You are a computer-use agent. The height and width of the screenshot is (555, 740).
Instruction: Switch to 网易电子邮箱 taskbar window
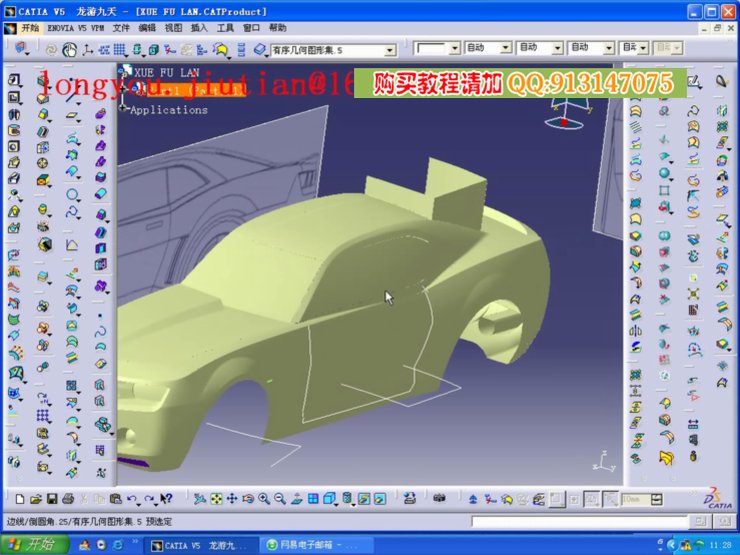coord(310,545)
